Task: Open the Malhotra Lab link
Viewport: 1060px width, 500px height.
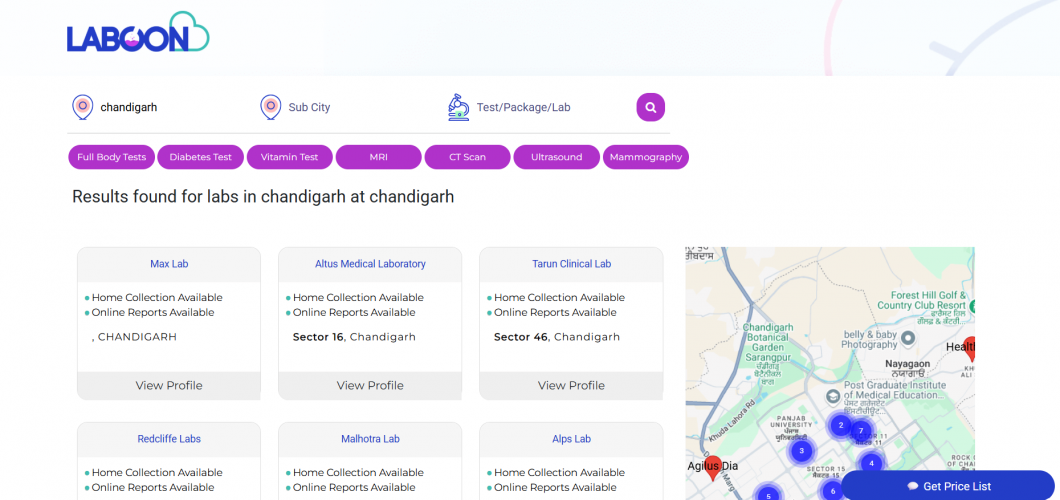Action: coord(370,439)
